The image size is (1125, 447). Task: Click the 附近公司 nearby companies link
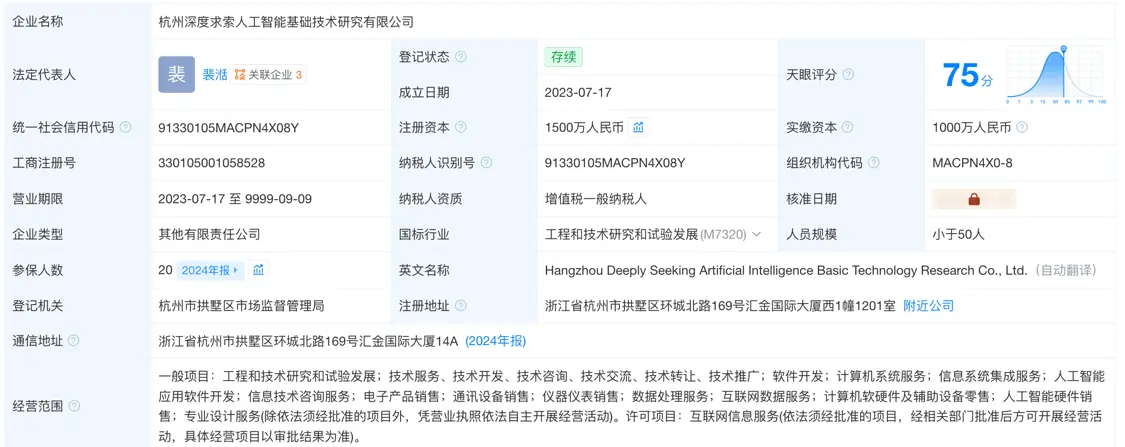click(x=928, y=306)
